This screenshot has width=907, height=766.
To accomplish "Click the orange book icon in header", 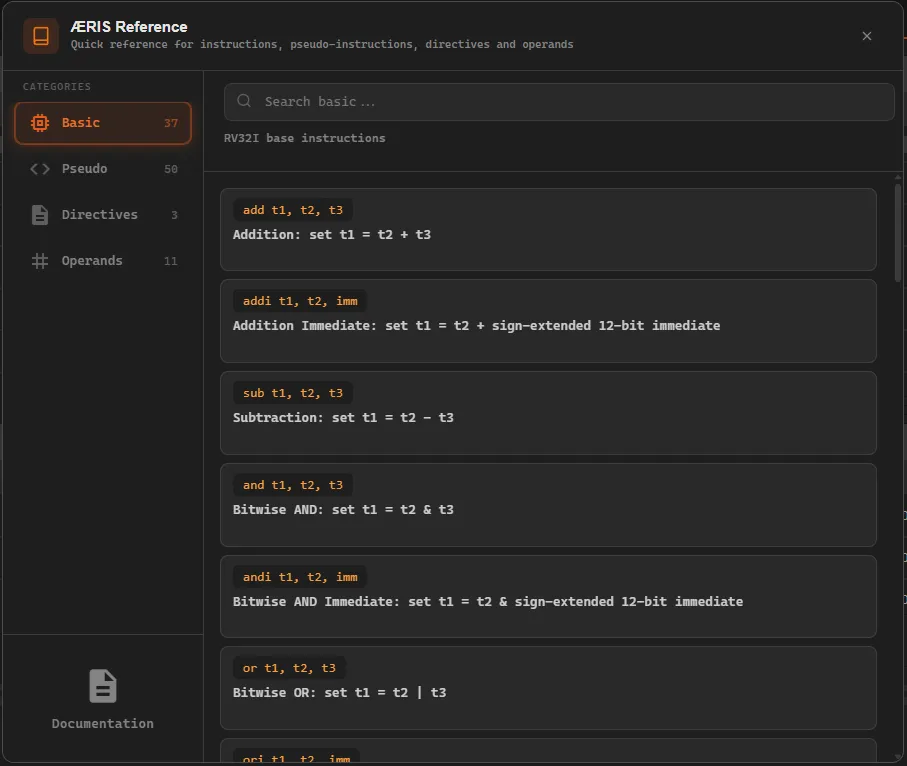I will (41, 36).
